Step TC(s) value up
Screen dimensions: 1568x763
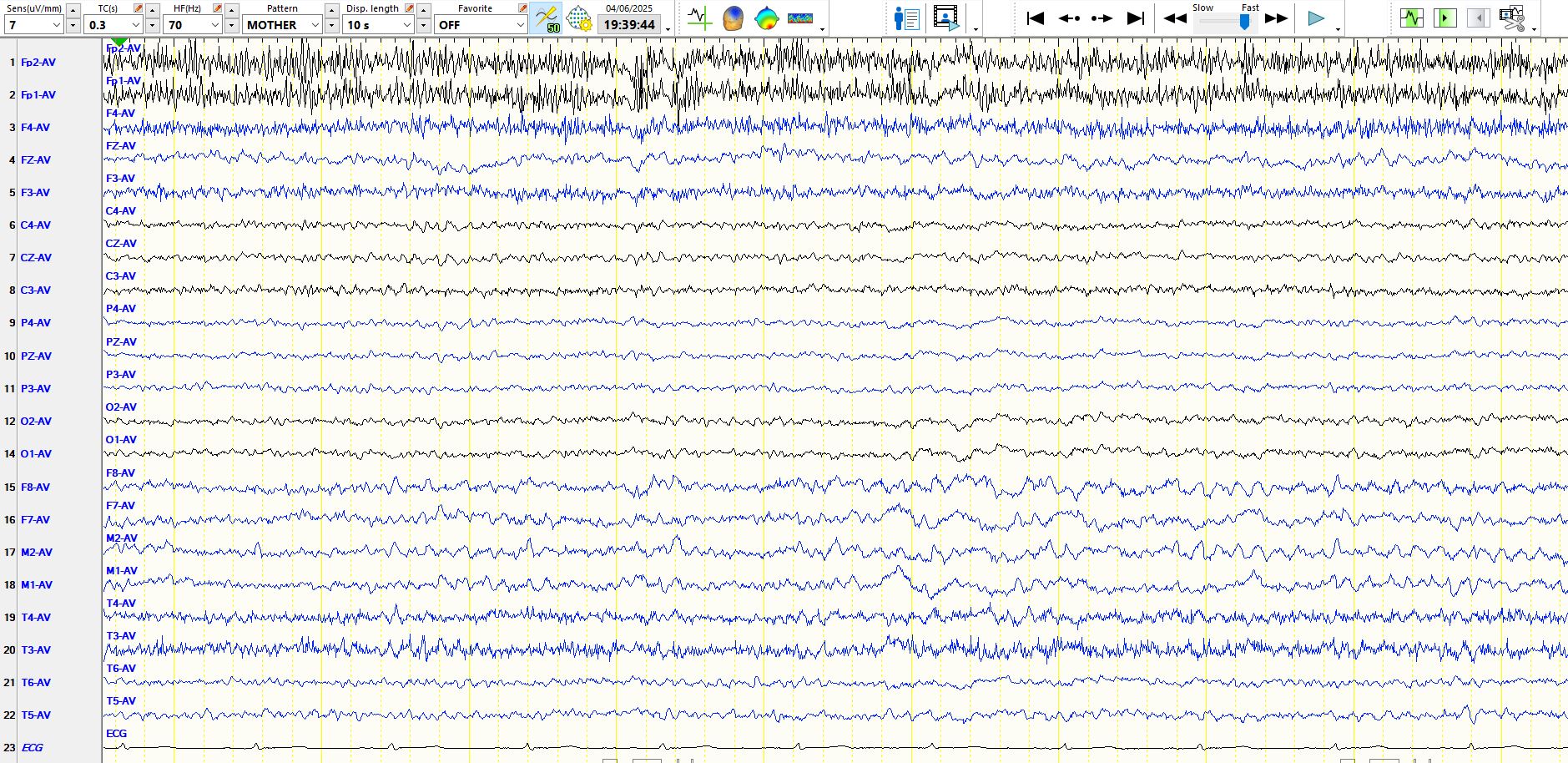pyautogui.click(x=152, y=10)
